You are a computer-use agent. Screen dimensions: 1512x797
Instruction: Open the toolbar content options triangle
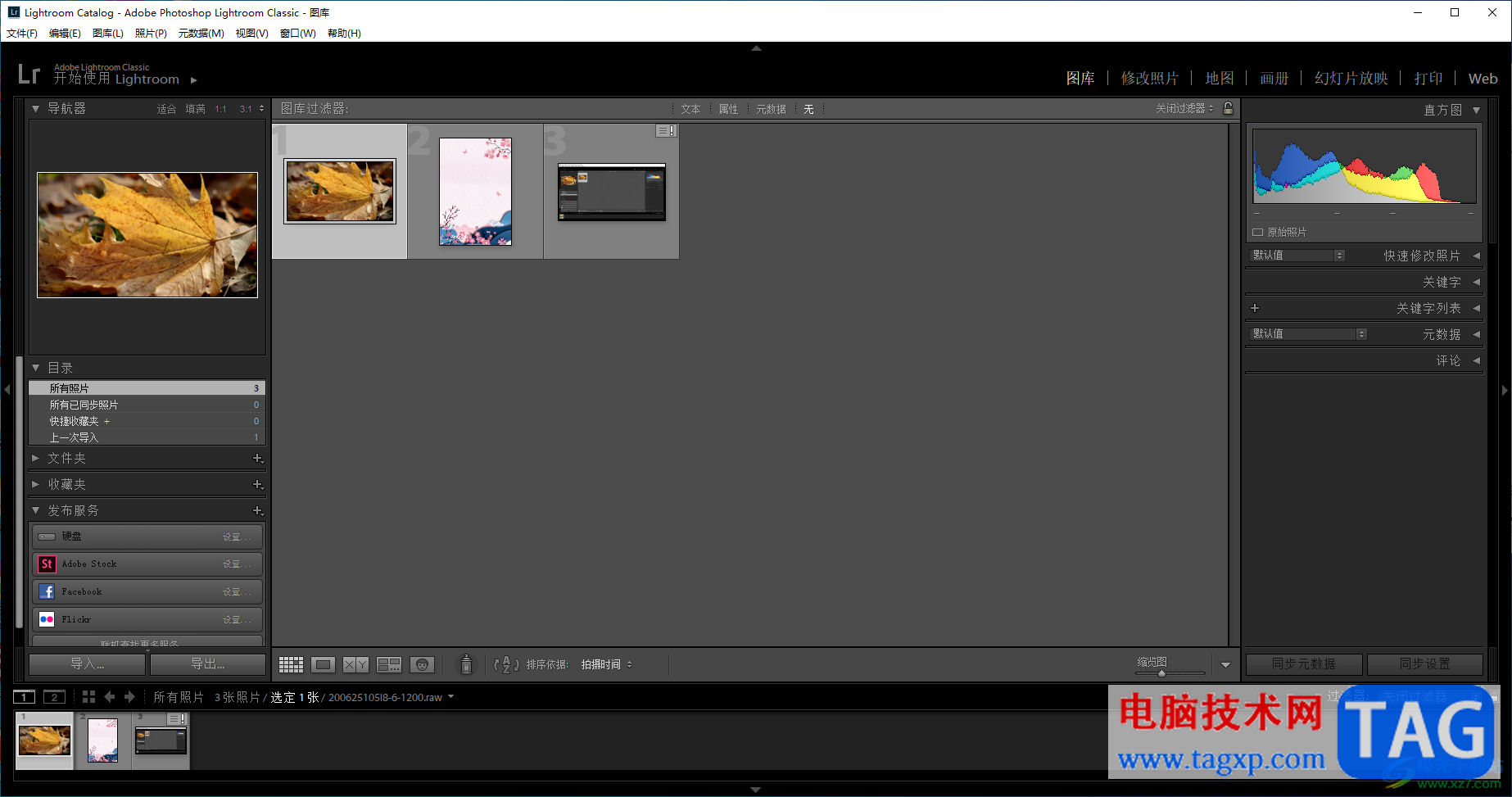point(1225,665)
